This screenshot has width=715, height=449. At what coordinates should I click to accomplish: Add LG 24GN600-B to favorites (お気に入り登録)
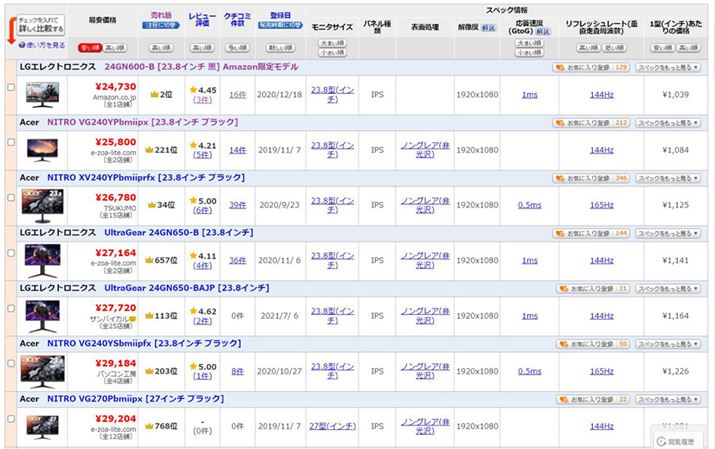tap(590, 67)
